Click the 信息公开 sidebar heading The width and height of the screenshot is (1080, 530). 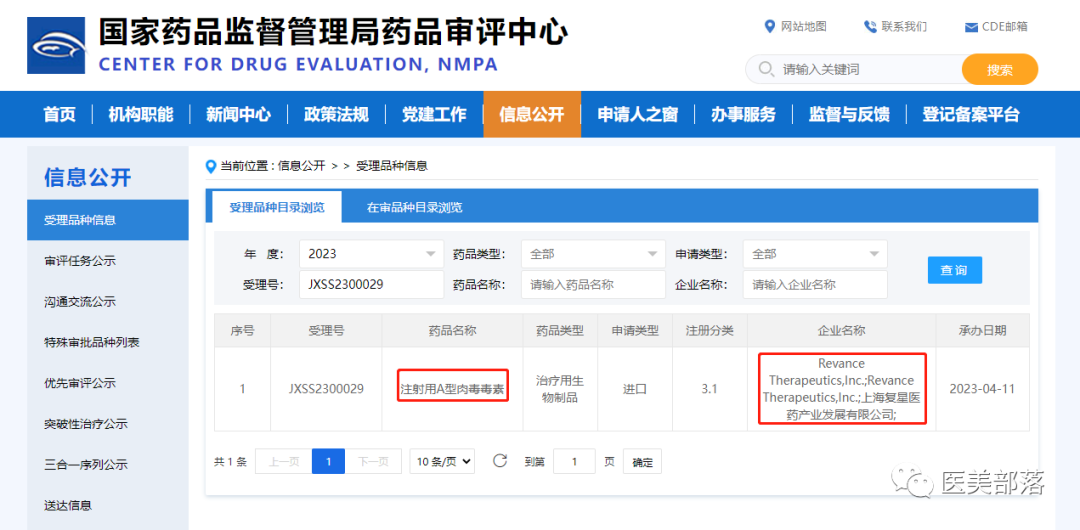[x=87, y=177]
